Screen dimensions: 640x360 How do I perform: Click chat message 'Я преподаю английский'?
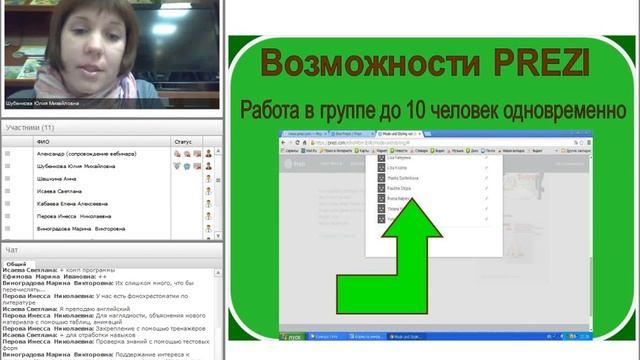pos(95,309)
